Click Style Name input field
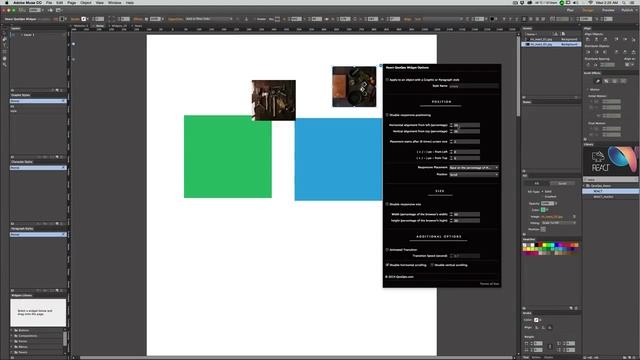Viewport: 640px width, 360px height. point(473,86)
